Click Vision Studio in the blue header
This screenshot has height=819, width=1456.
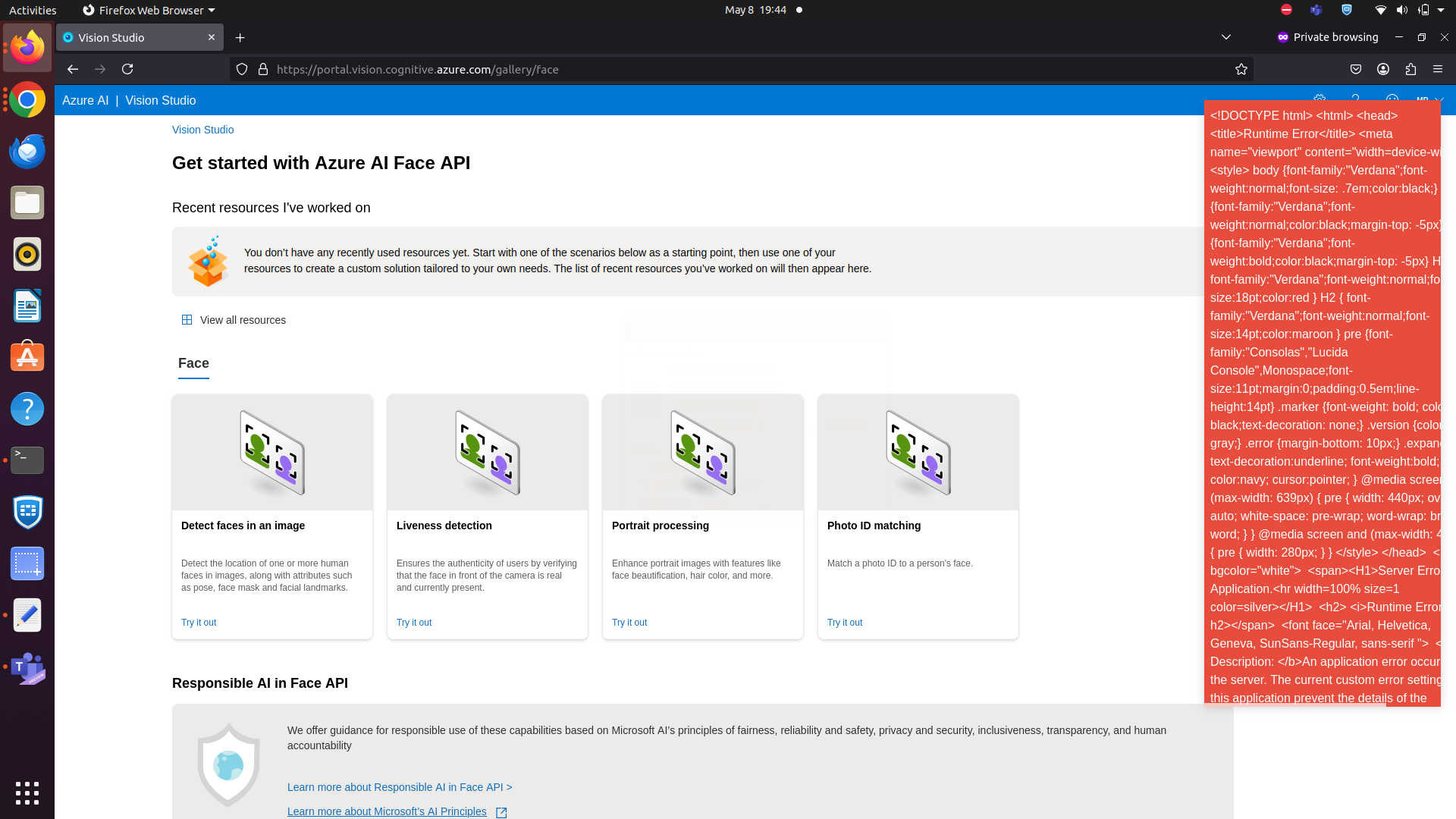[x=161, y=100]
